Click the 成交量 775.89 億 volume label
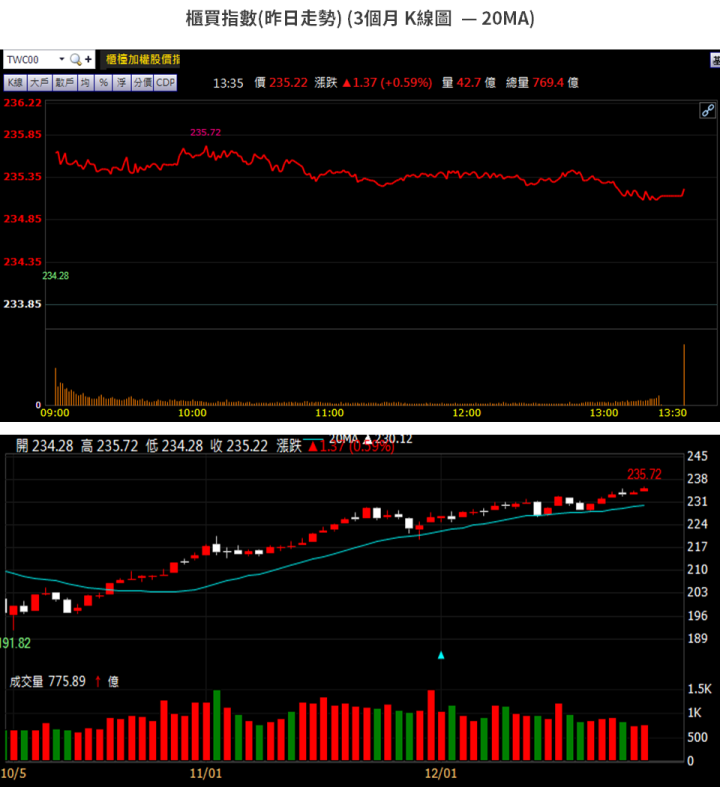This screenshot has width=720, height=787. (x=64, y=681)
